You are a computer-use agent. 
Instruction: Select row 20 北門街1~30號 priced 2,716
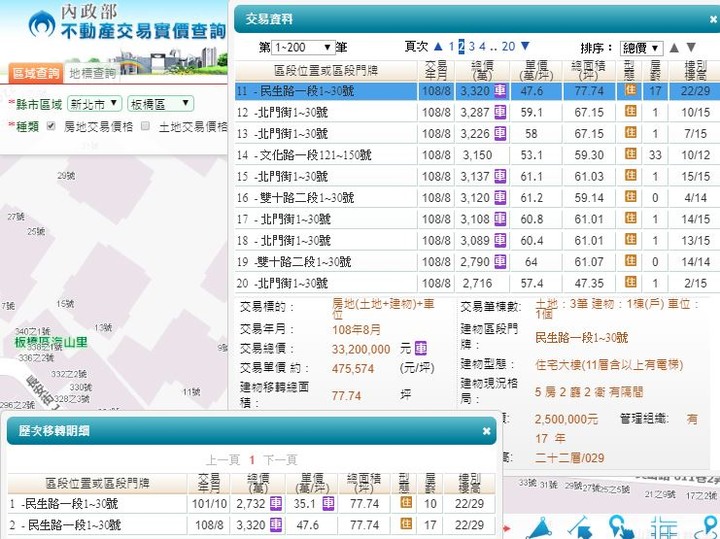point(477,283)
